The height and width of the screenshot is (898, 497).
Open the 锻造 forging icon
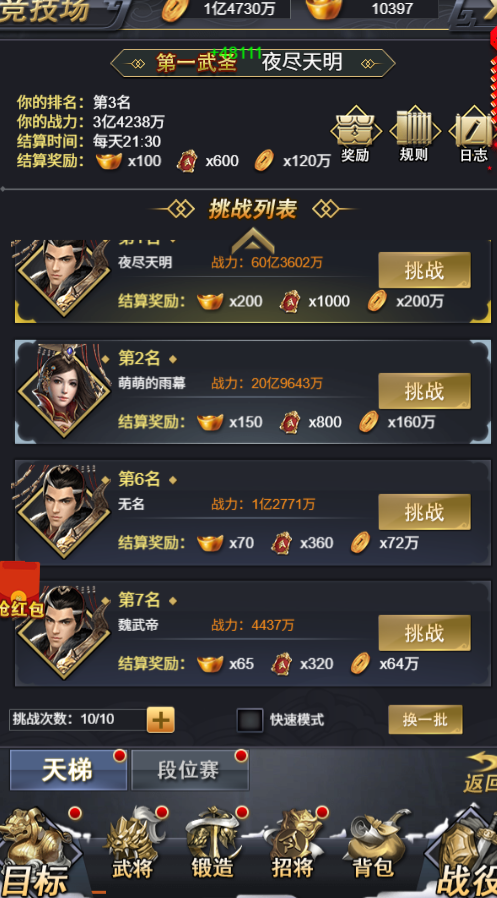pos(213,844)
